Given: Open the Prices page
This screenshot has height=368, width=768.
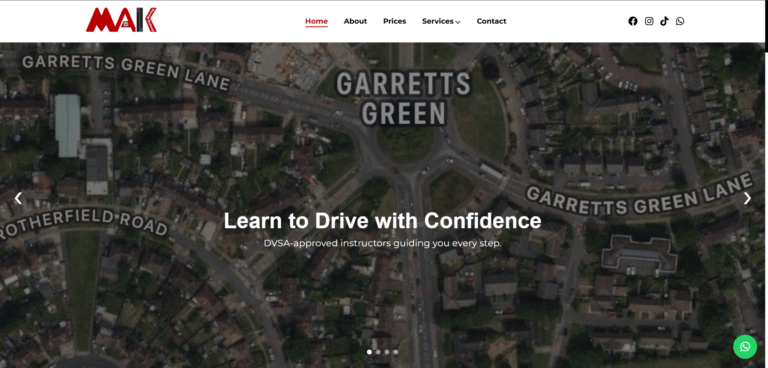Looking at the screenshot, I should pos(395,21).
